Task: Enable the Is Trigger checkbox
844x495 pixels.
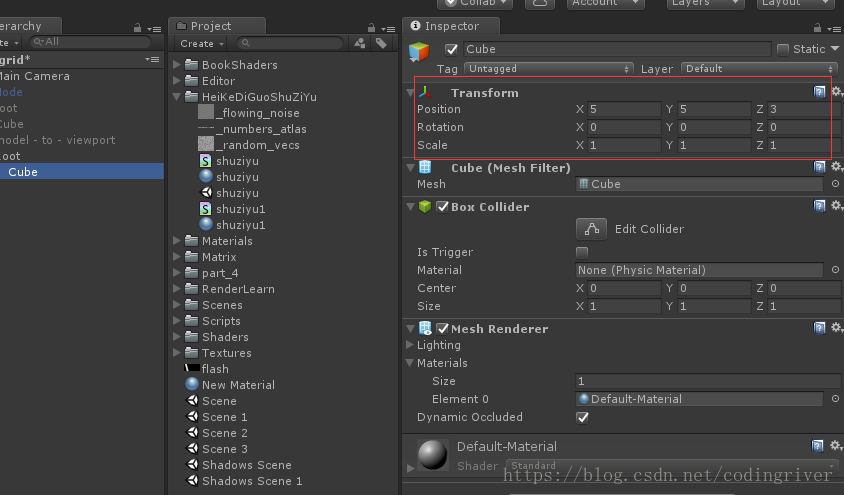Action: pyautogui.click(x=582, y=252)
